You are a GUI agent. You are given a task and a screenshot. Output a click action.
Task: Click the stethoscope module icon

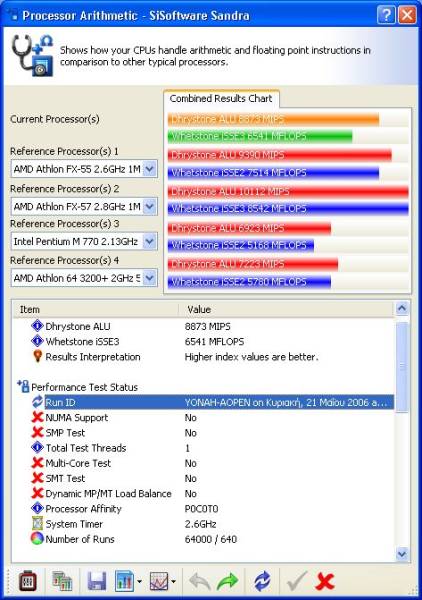click(32, 55)
